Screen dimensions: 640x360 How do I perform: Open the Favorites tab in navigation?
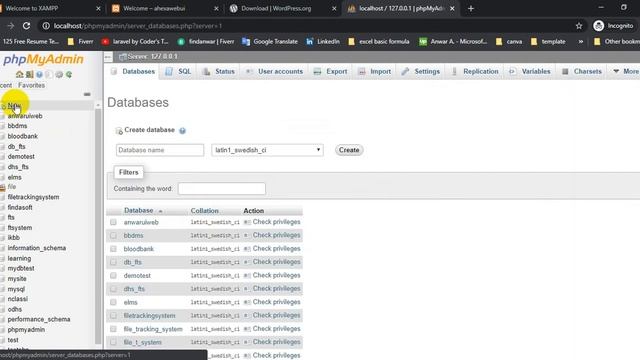click(x=31, y=85)
